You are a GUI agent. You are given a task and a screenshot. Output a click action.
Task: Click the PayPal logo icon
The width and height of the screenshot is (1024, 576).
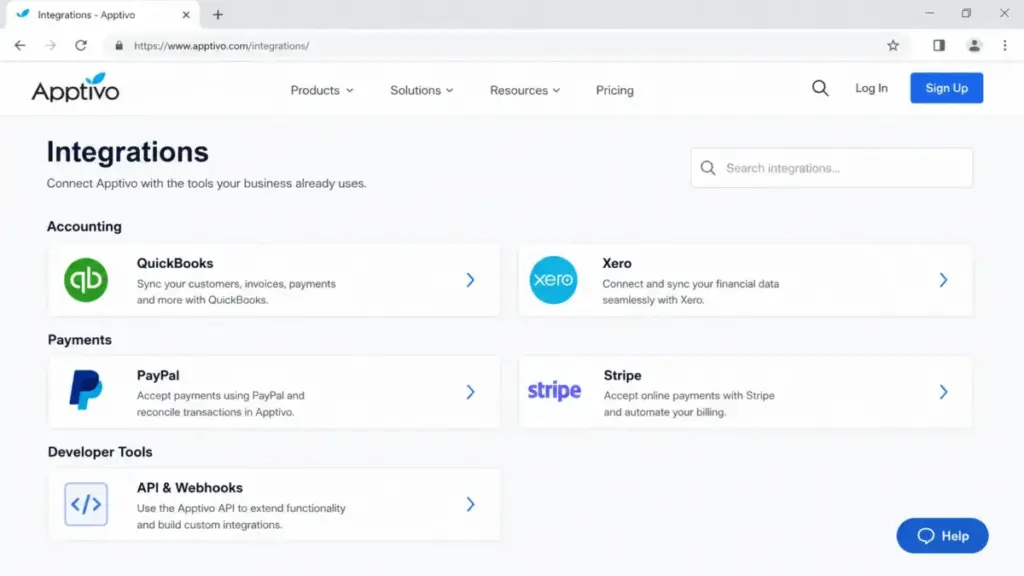(x=86, y=391)
